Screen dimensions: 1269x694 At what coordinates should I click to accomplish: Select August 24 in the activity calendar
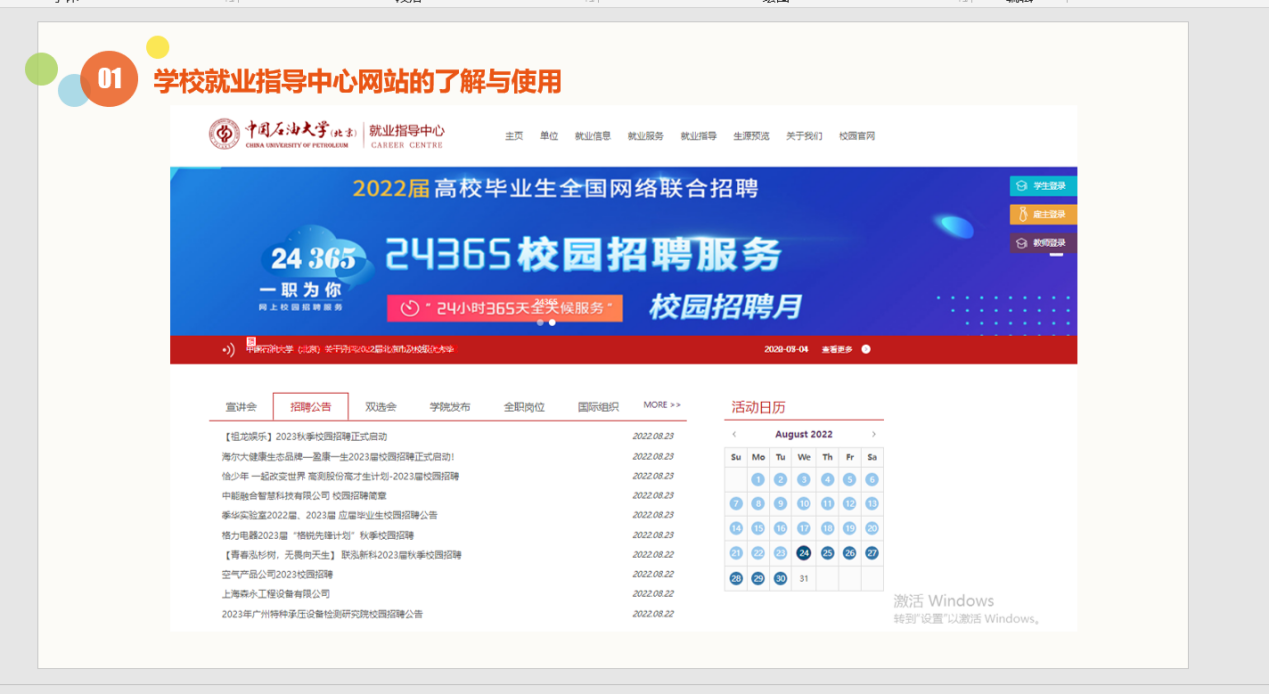pos(804,553)
